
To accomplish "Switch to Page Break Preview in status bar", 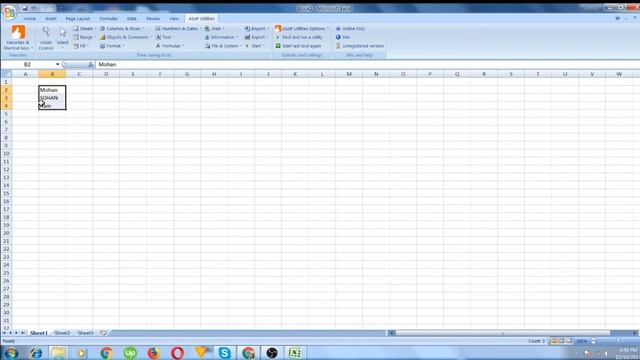I will click(x=569, y=341).
